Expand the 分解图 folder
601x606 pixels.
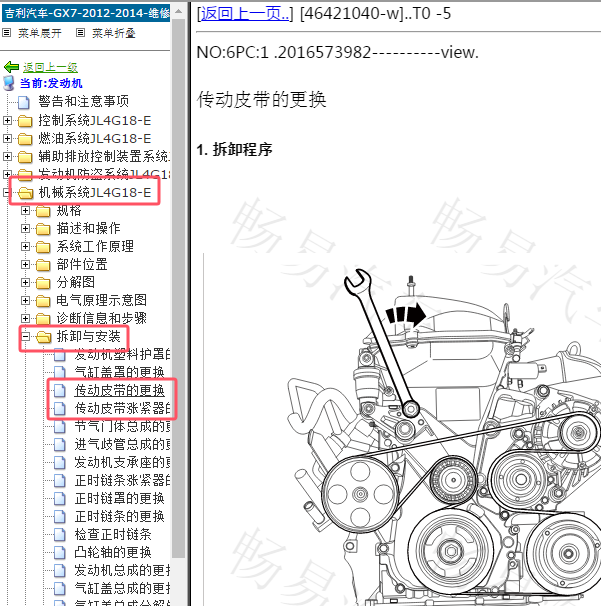point(26,282)
